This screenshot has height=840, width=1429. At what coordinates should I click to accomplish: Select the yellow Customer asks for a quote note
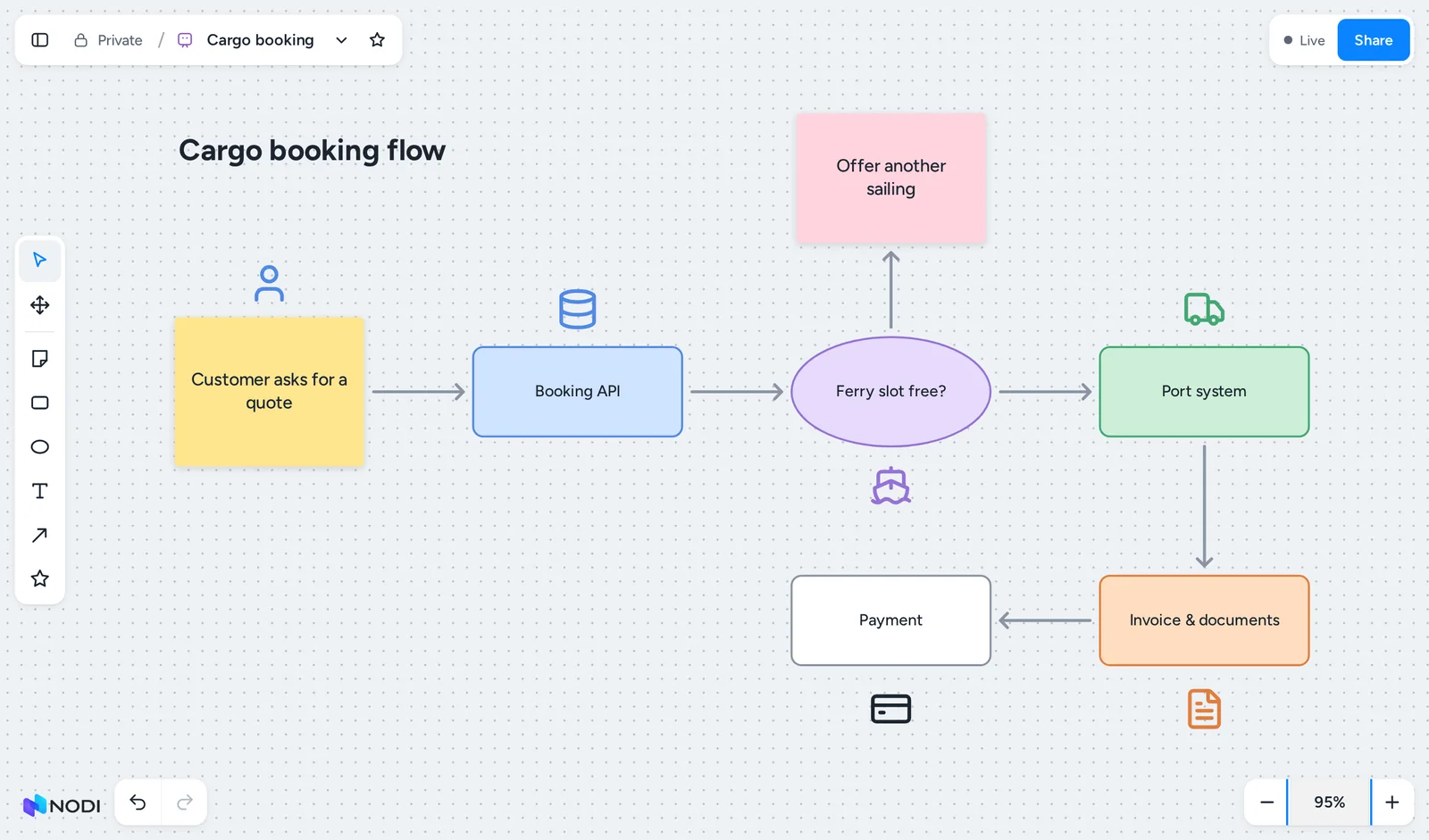point(269,391)
